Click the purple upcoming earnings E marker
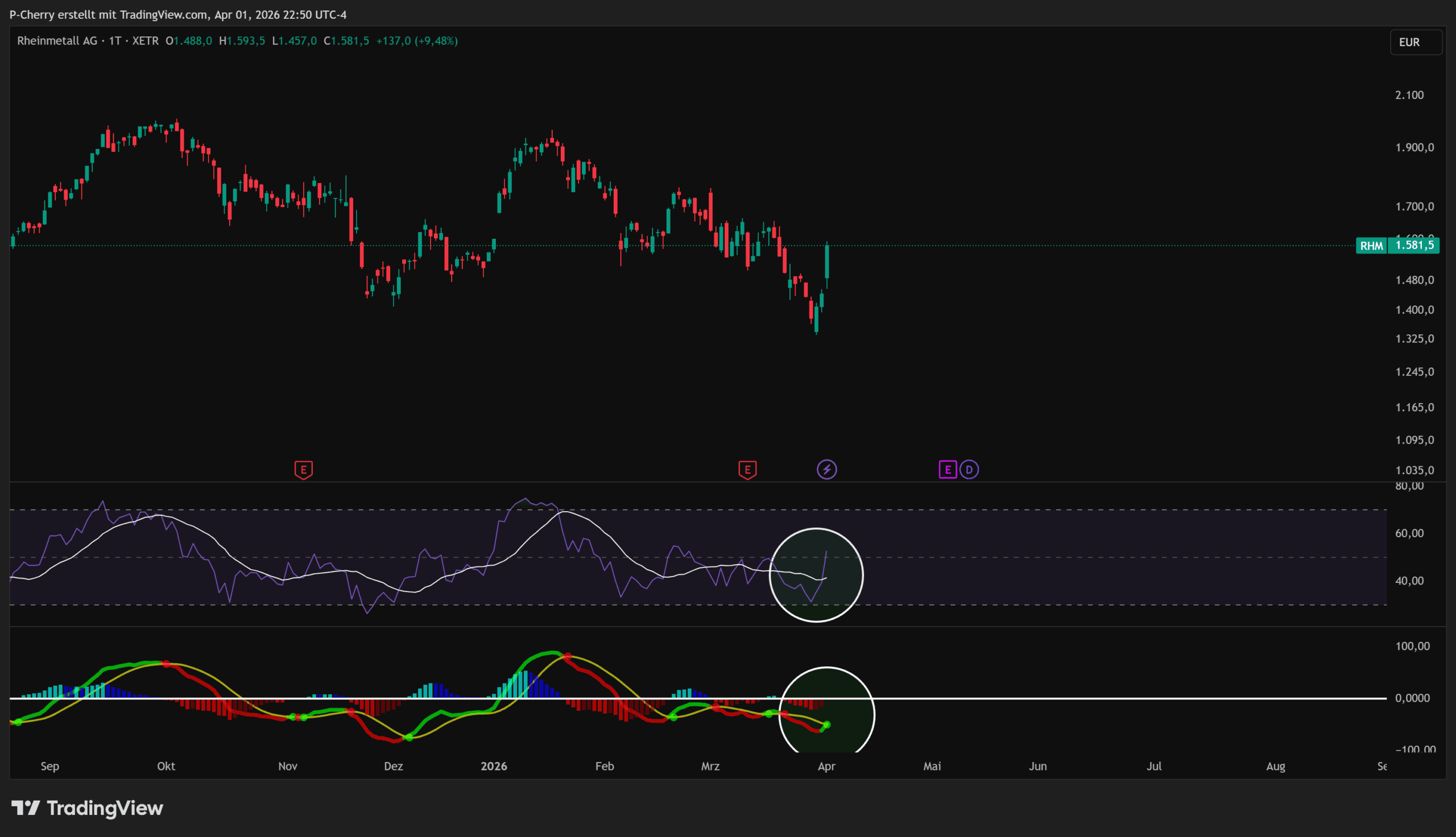 [948, 470]
